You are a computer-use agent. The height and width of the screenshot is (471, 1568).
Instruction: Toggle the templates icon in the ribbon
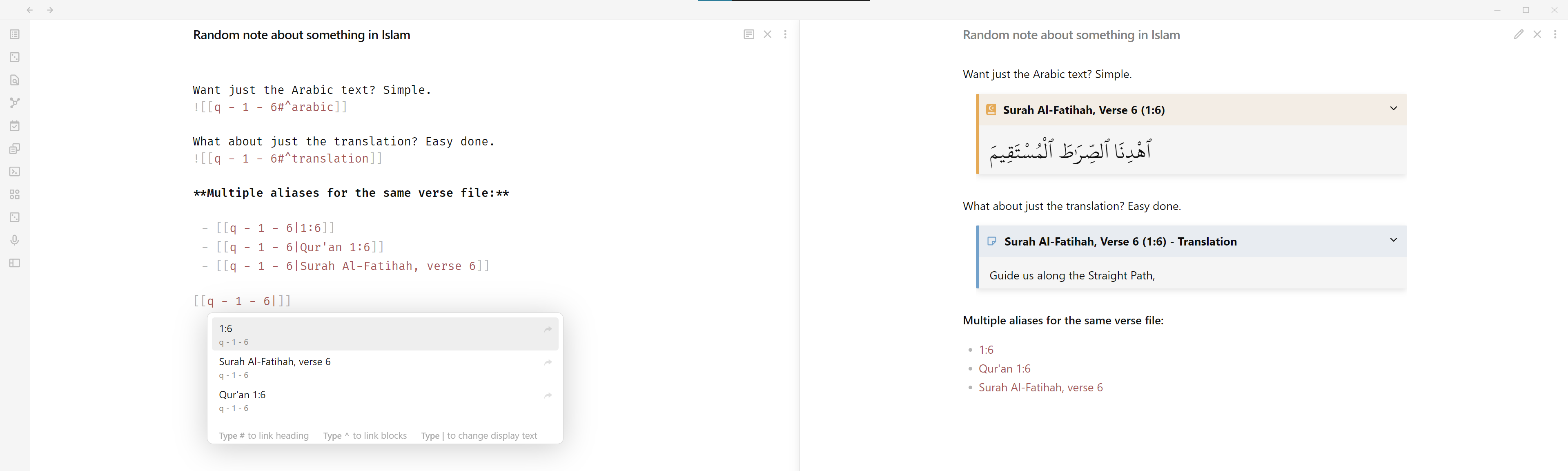(x=14, y=148)
